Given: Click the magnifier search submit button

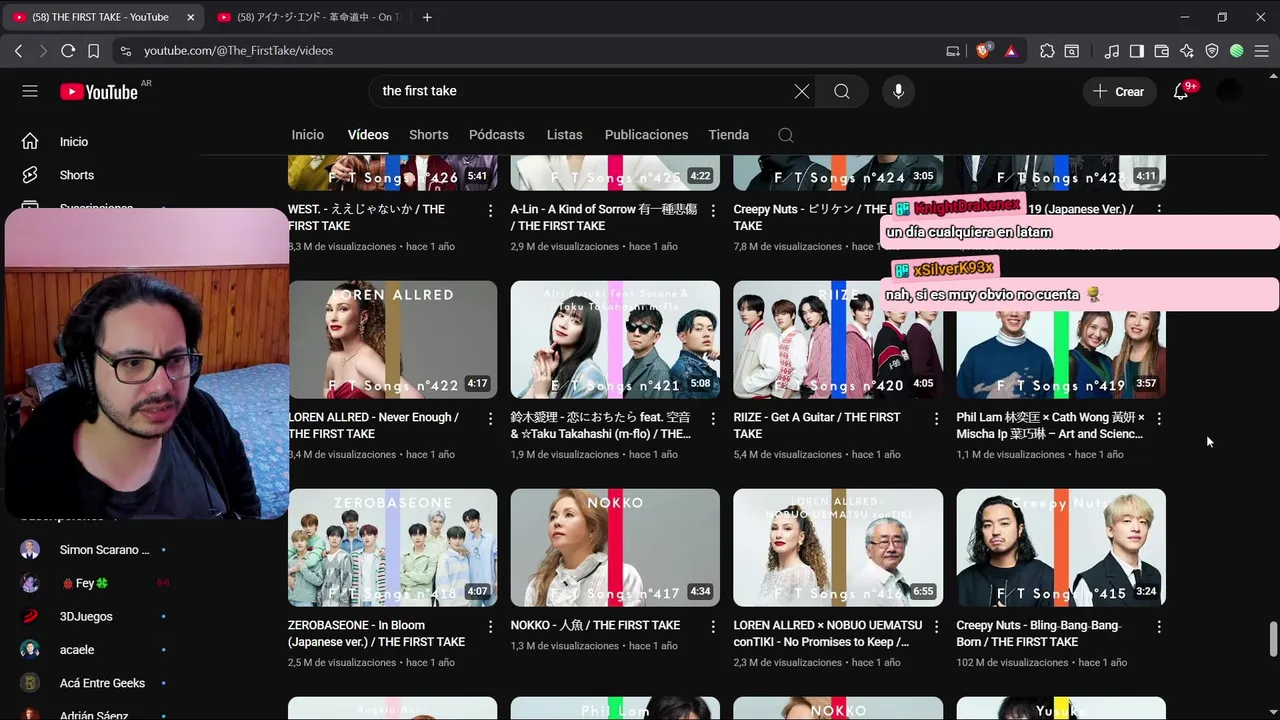Looking at the screenshot, I should point(842,91).
